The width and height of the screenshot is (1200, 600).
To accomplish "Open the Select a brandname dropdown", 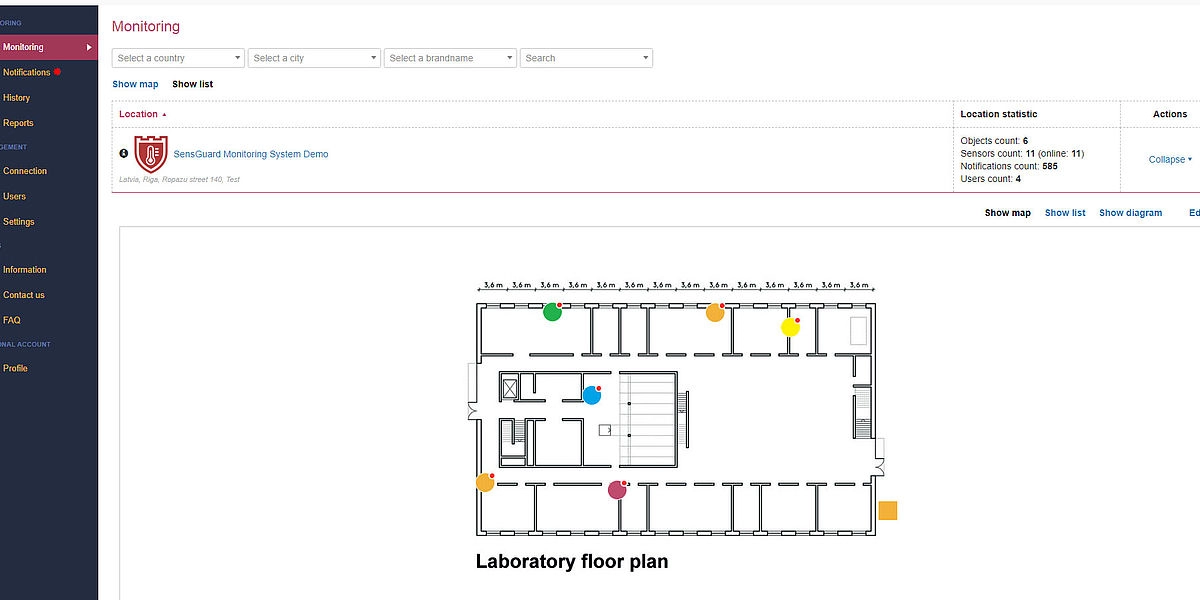I will pos(450,58).
